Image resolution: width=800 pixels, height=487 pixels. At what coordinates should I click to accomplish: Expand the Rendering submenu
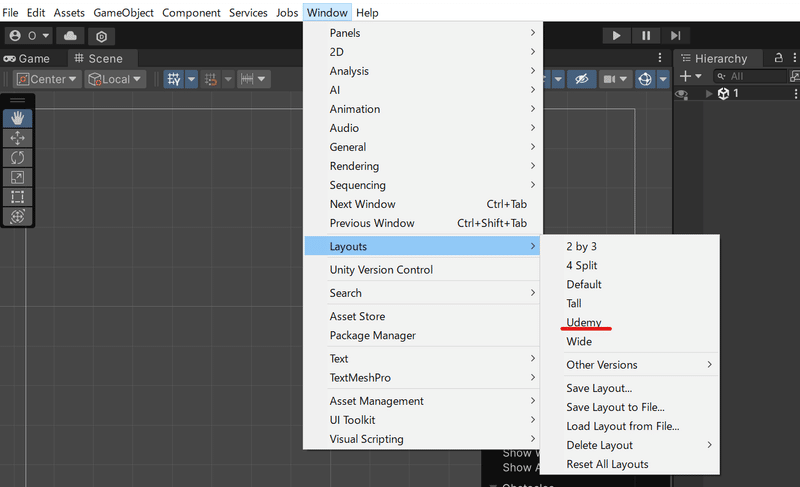coord(423,166)
